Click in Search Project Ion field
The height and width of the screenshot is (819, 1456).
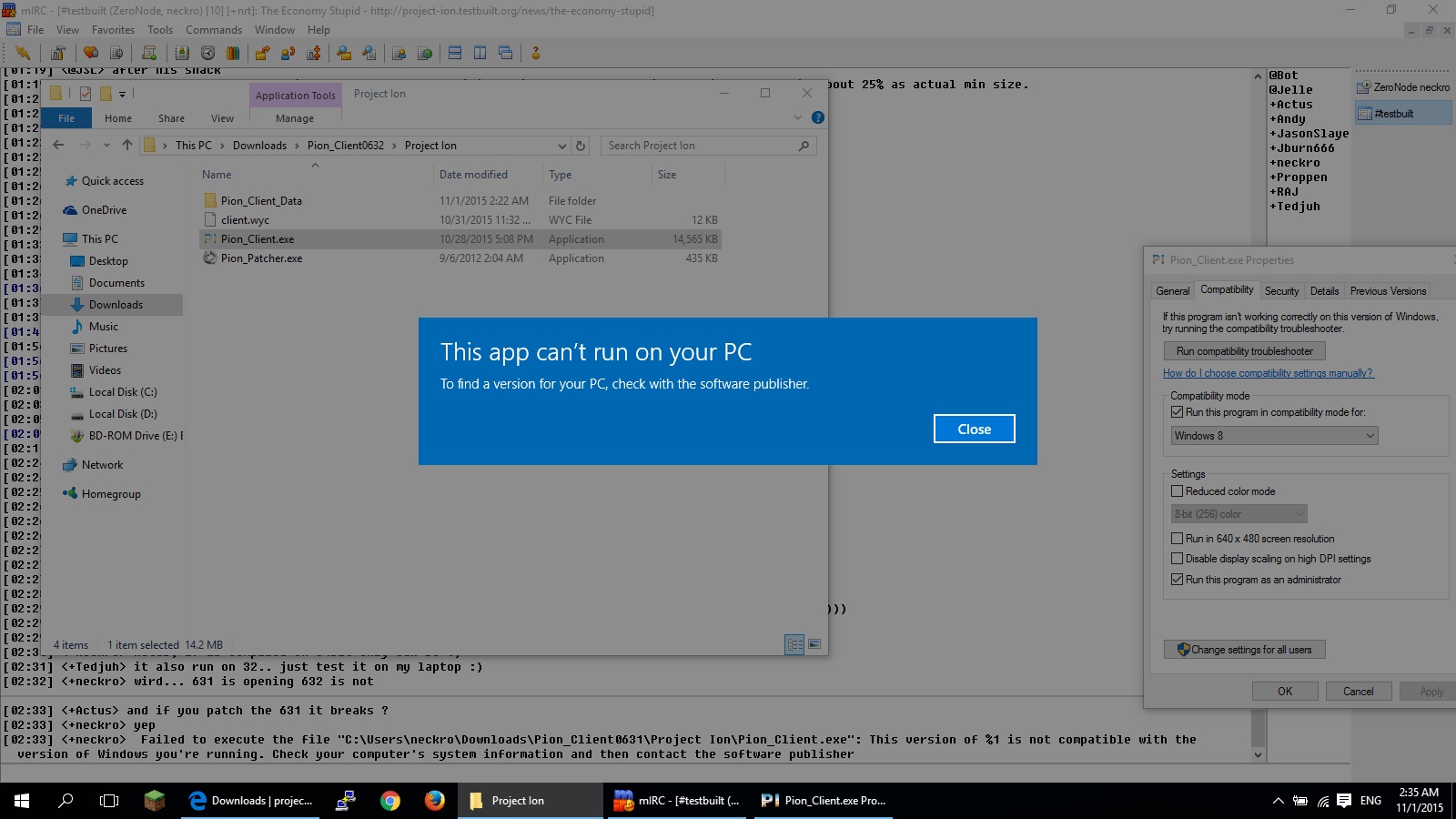708,146
